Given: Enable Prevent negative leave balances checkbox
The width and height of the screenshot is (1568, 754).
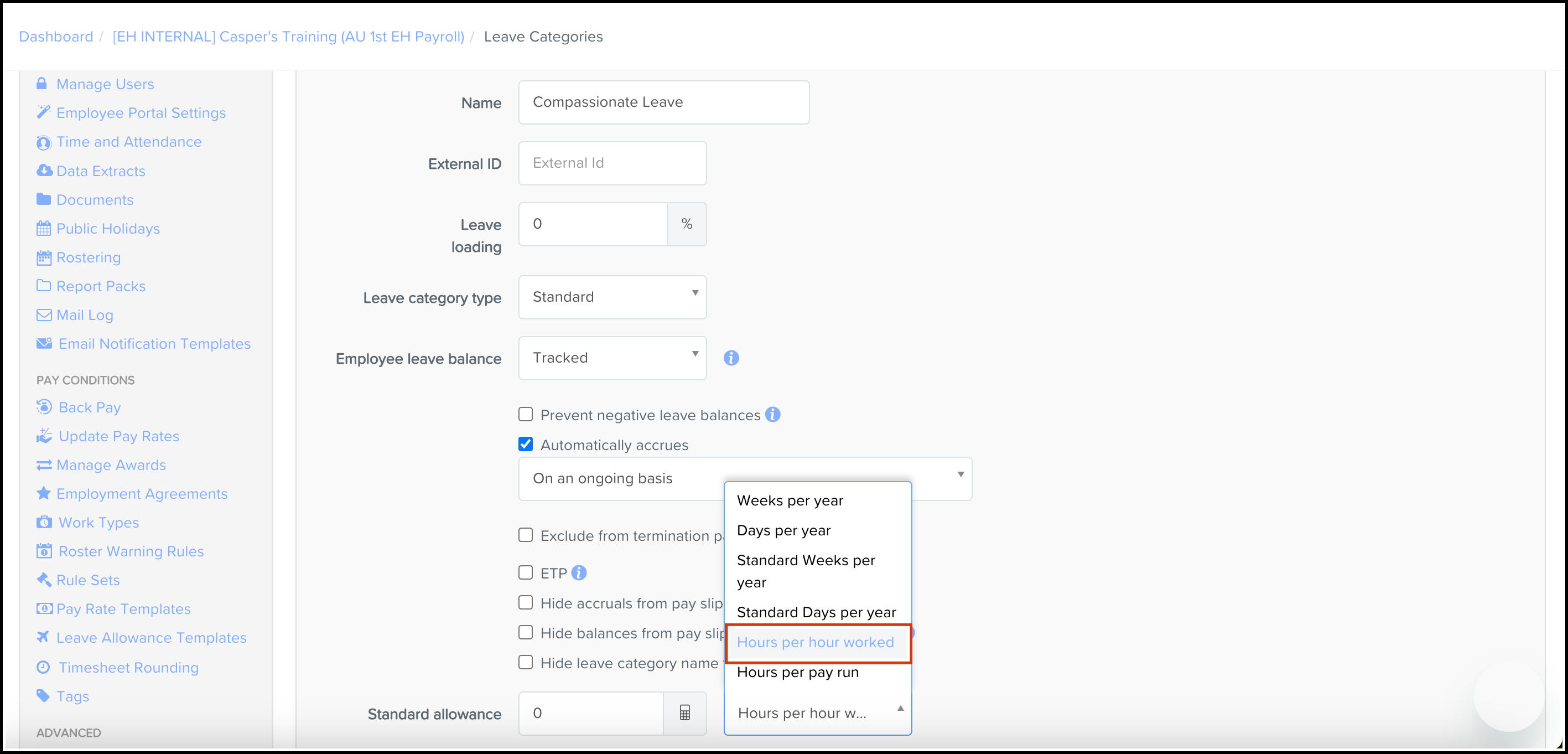Looking at the screenshot, I should [525, 415].
